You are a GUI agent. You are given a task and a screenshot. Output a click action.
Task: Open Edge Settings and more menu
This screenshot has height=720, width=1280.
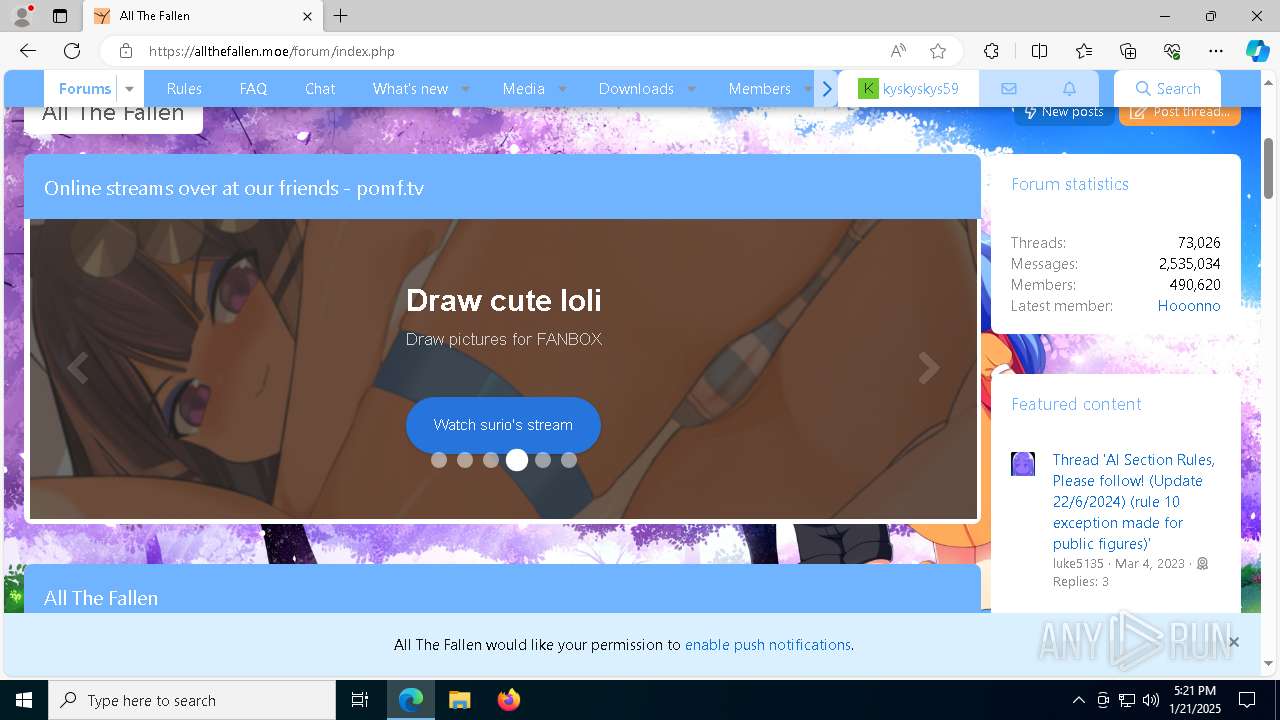click(x=1216, y=51)
